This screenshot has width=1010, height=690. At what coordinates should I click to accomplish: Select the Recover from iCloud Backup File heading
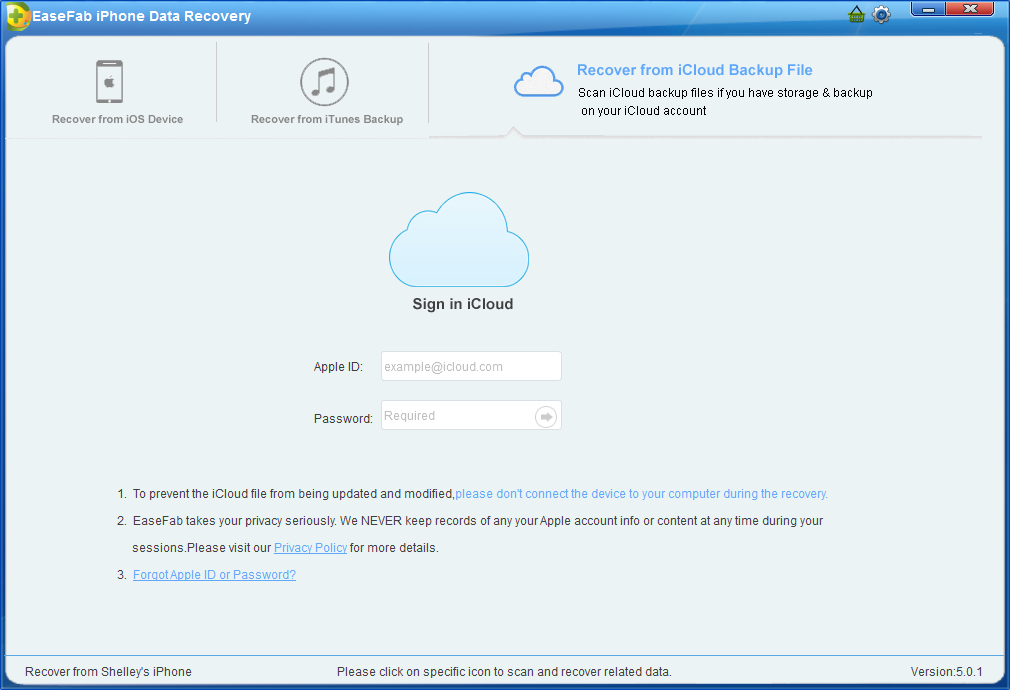point(694,70)
